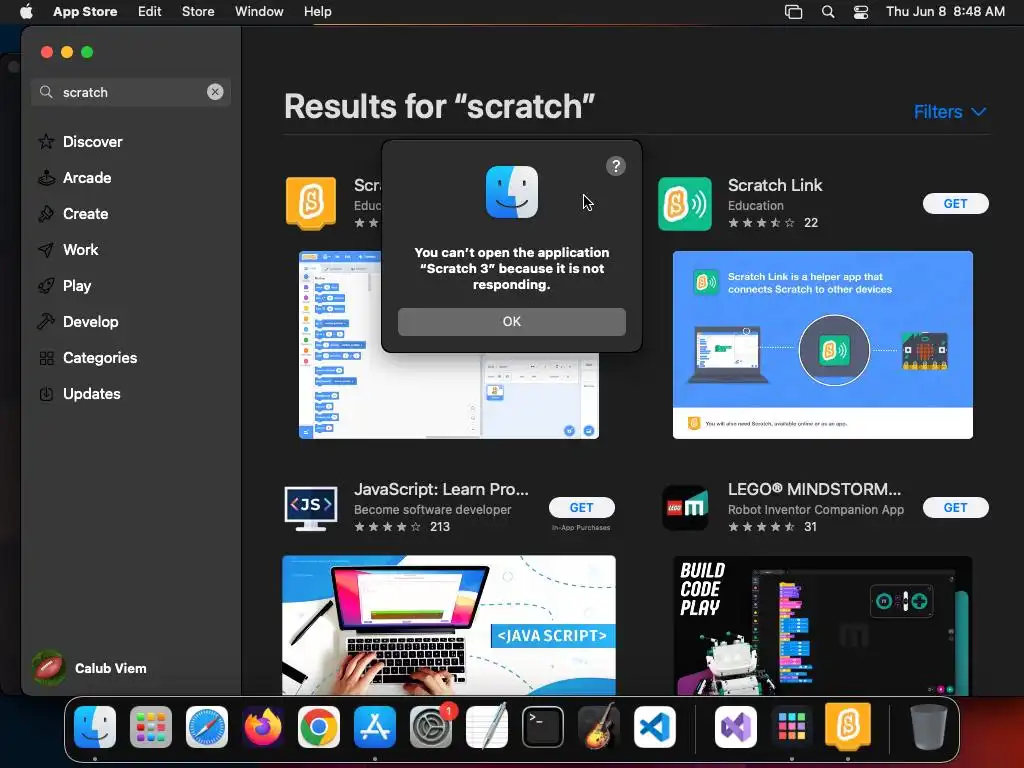Open the Edit menu
Image resolution: width=1024 pixels, height=768 pixels.
point(150,11)
